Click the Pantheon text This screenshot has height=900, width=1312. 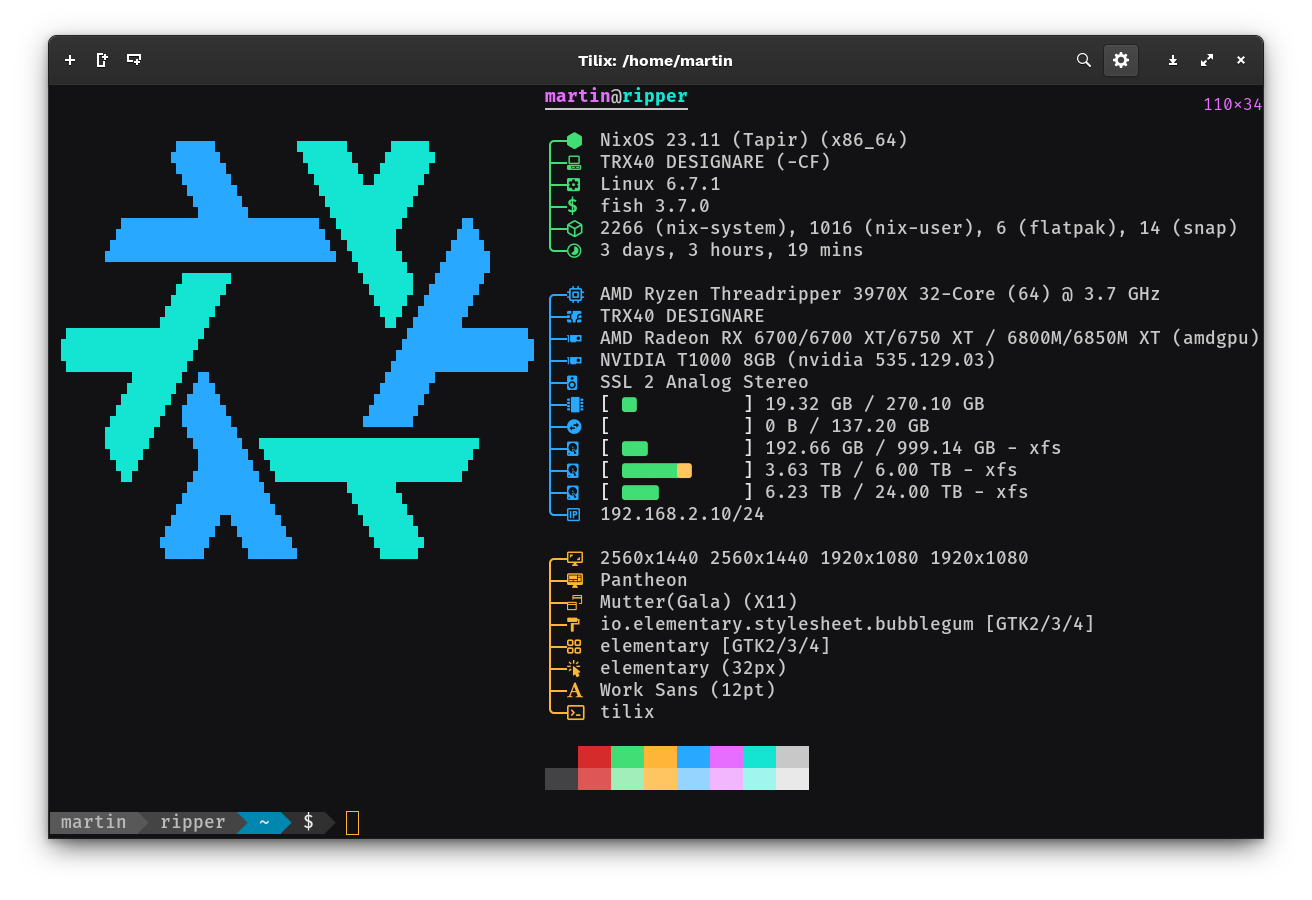(644, 580)
